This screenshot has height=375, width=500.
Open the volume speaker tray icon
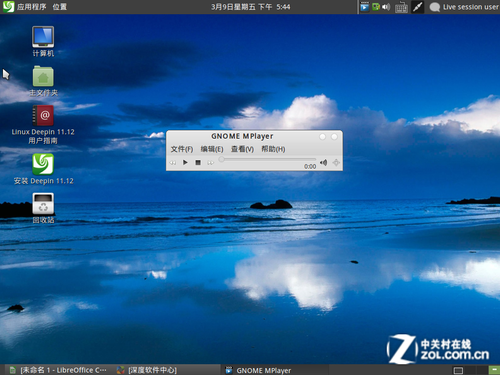point(386,7)
